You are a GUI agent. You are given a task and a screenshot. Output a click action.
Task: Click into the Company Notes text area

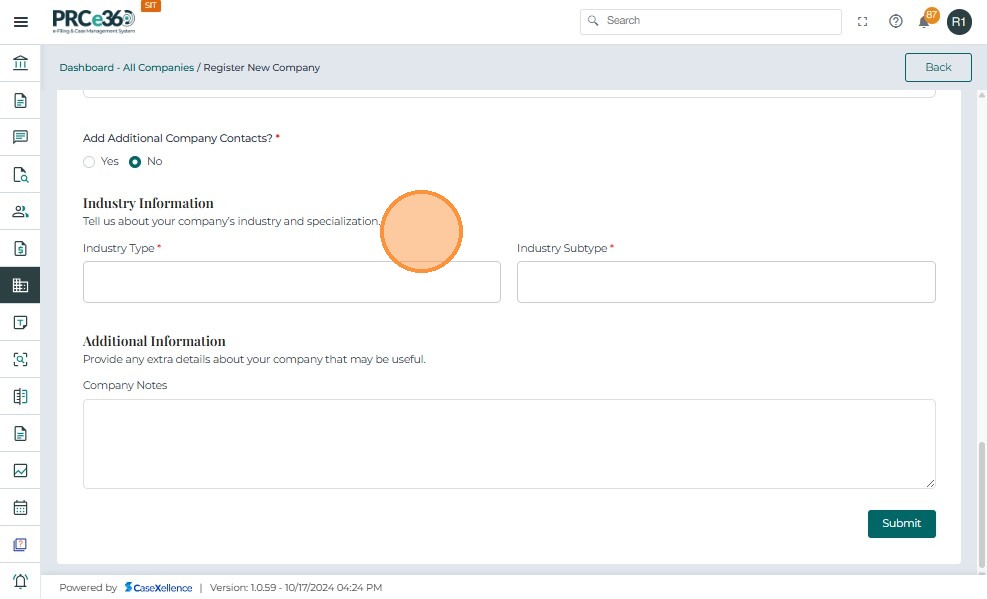pos(509,443)
